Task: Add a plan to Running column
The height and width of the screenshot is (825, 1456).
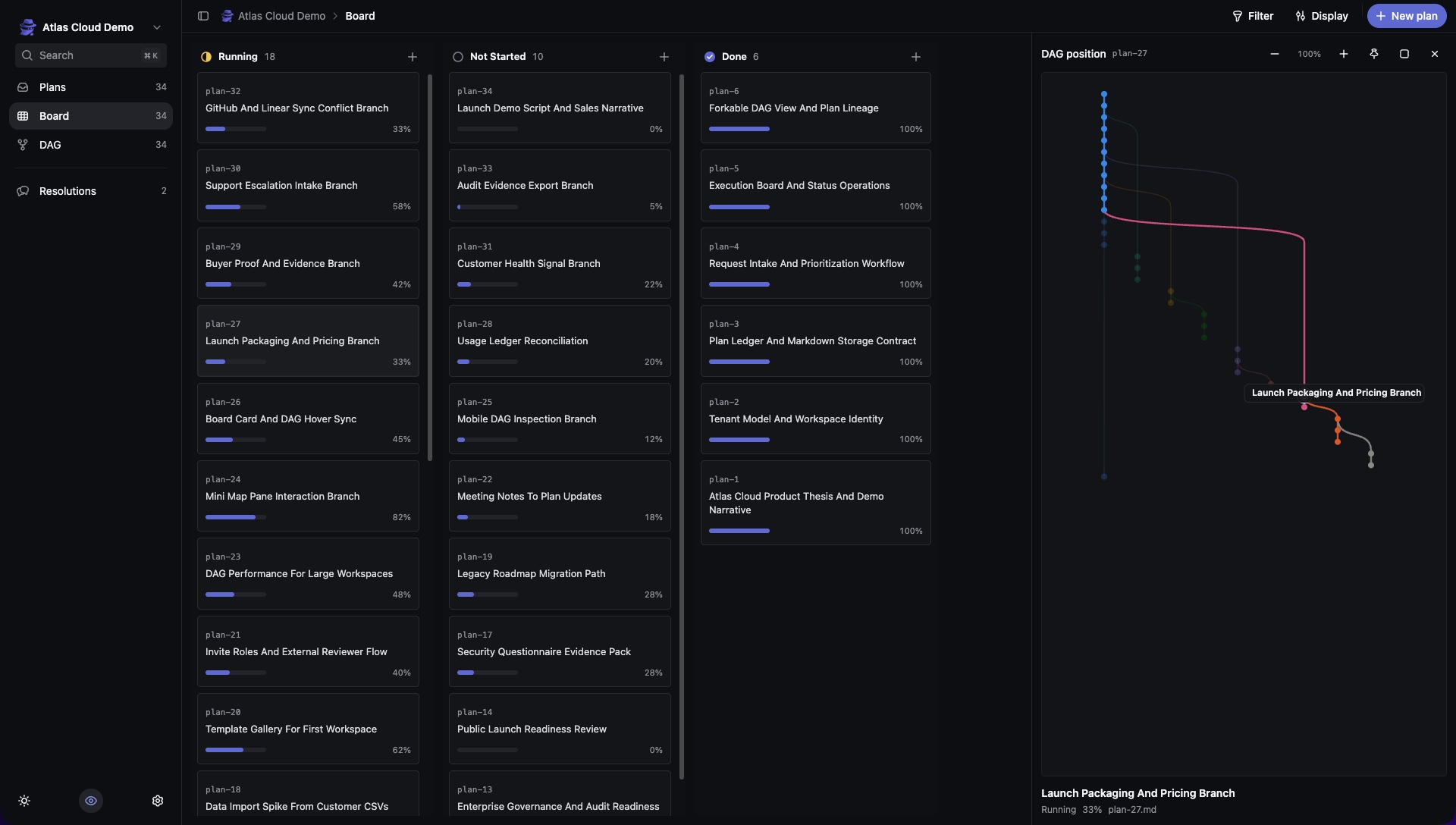Action: (x=413, y=57)
